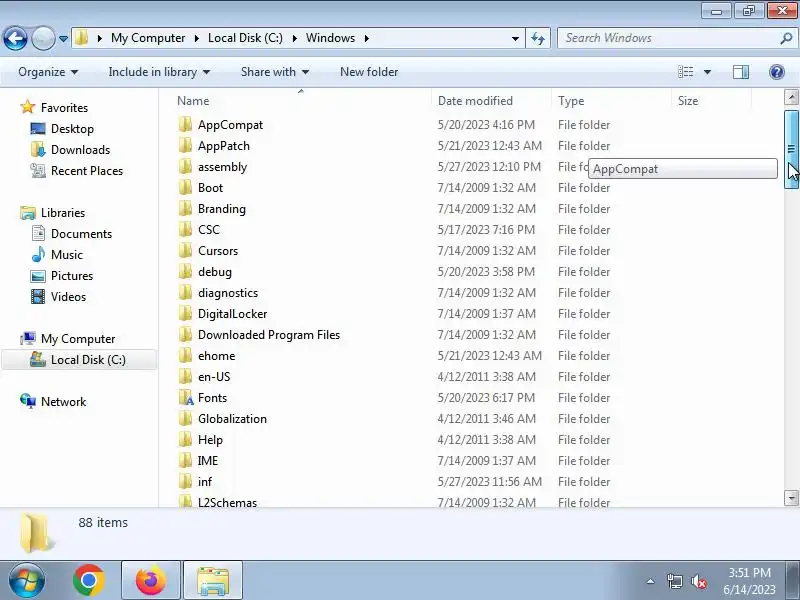Viewport: 800px width, 600px height.
Task: Select the Downloaded Program Files folder
Action: point(269,335)
